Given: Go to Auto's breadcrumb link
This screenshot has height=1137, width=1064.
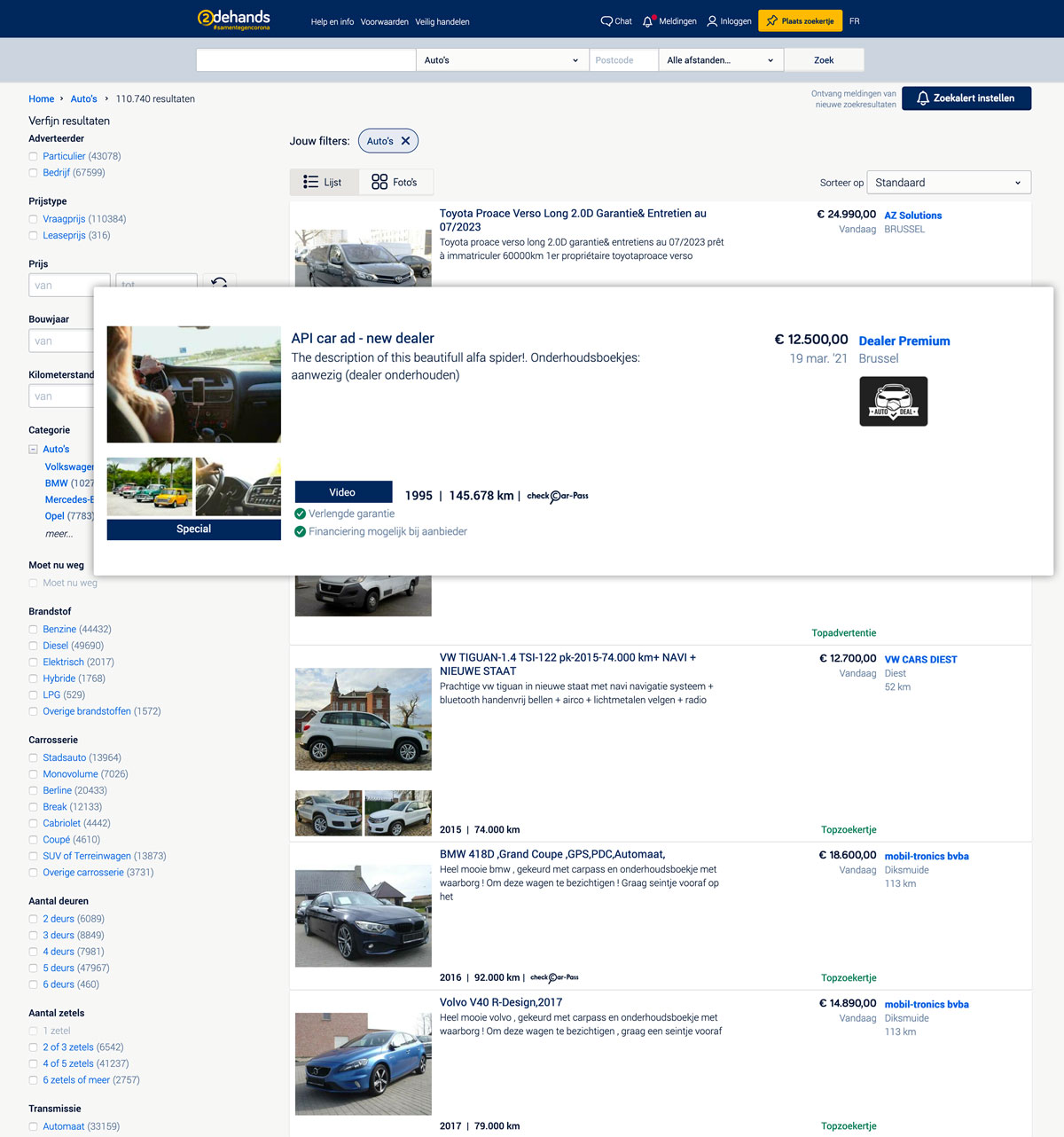Looking at the screenshot, I should pyautogui.click(x=84, y=99).
